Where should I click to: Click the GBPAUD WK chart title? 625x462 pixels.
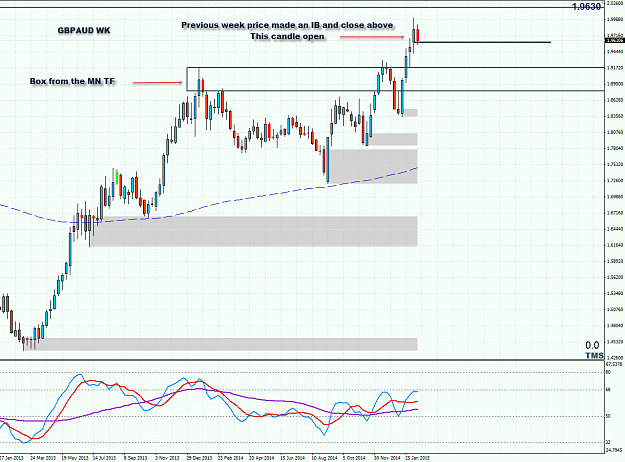[84, 30]
